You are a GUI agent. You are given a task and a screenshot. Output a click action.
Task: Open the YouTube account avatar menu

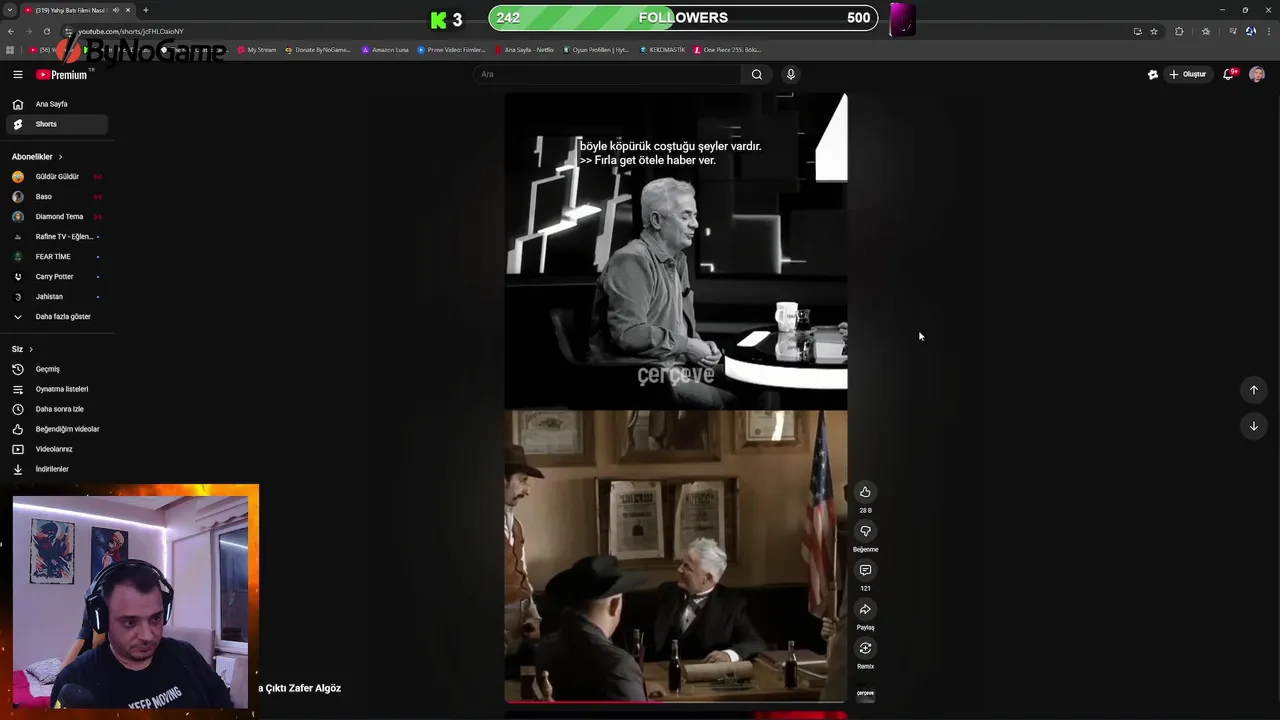1257,74
